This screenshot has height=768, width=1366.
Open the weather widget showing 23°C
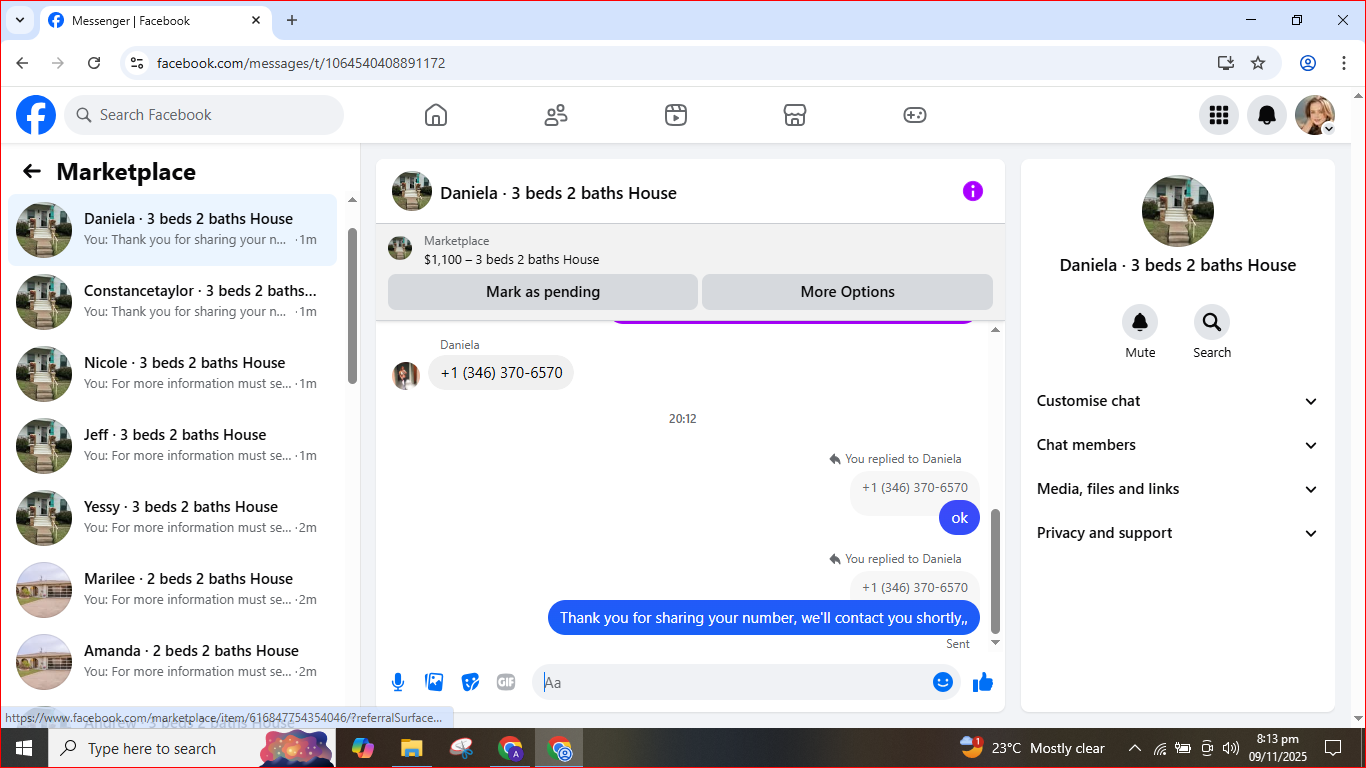coord(1032,748)
